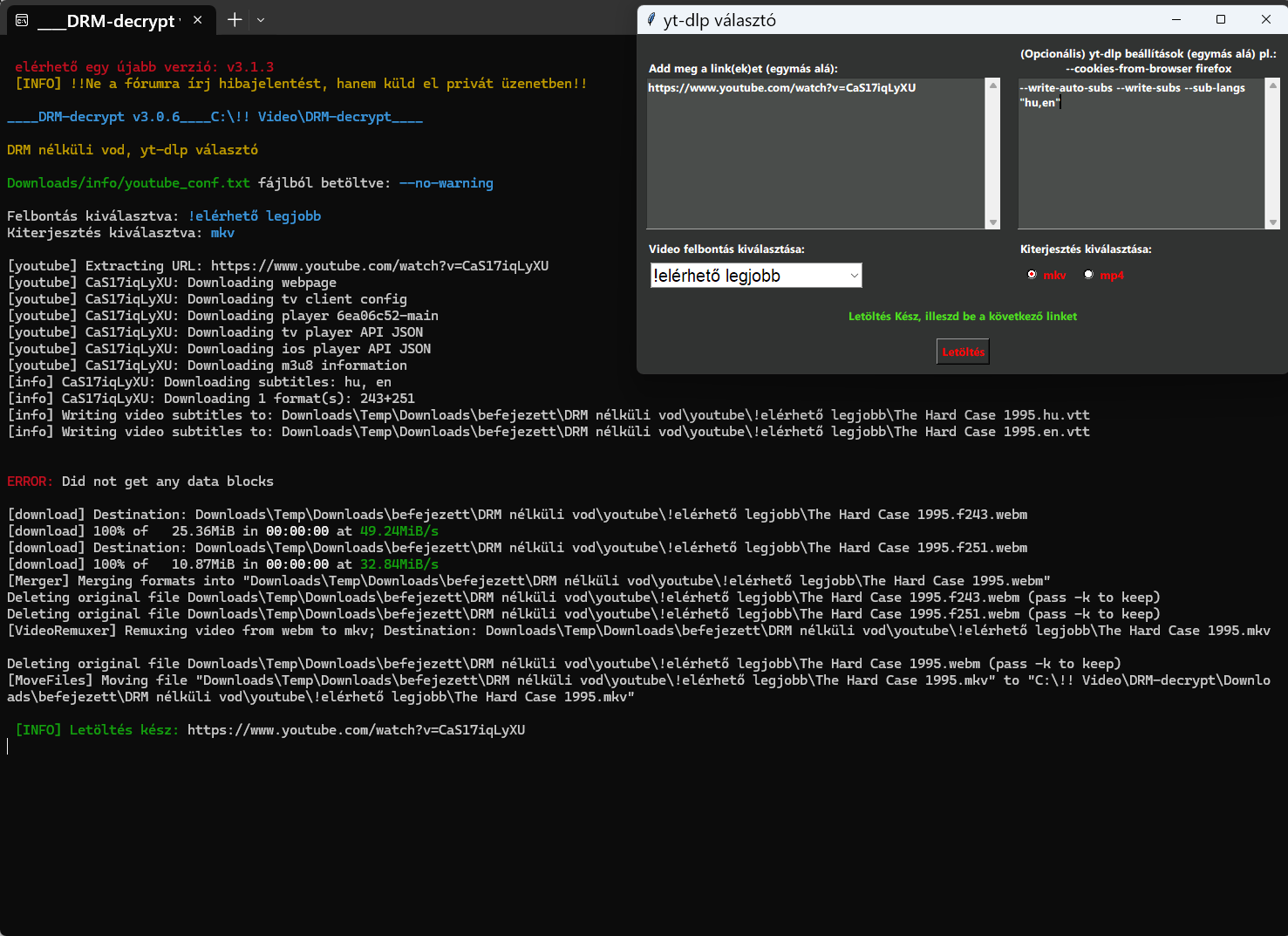
Task: Minimize the yt-dlp választó window
Action: [x=1176, y=19]
